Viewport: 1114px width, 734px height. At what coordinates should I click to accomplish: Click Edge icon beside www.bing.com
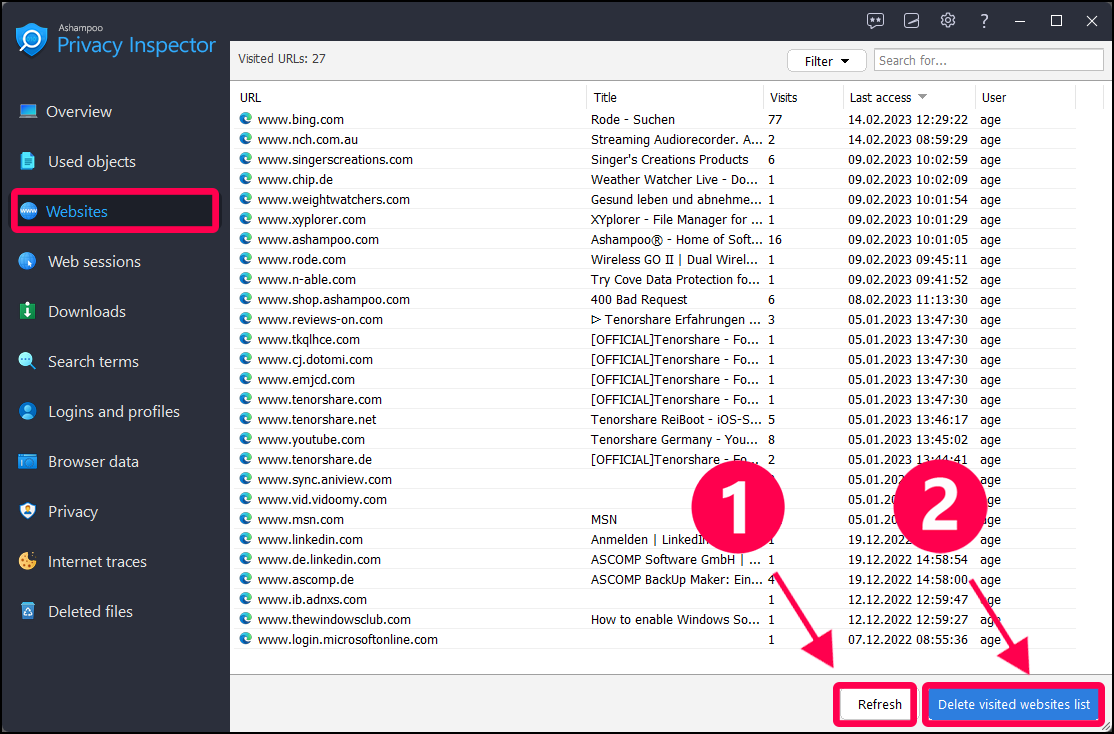click(x=246, y=119)
